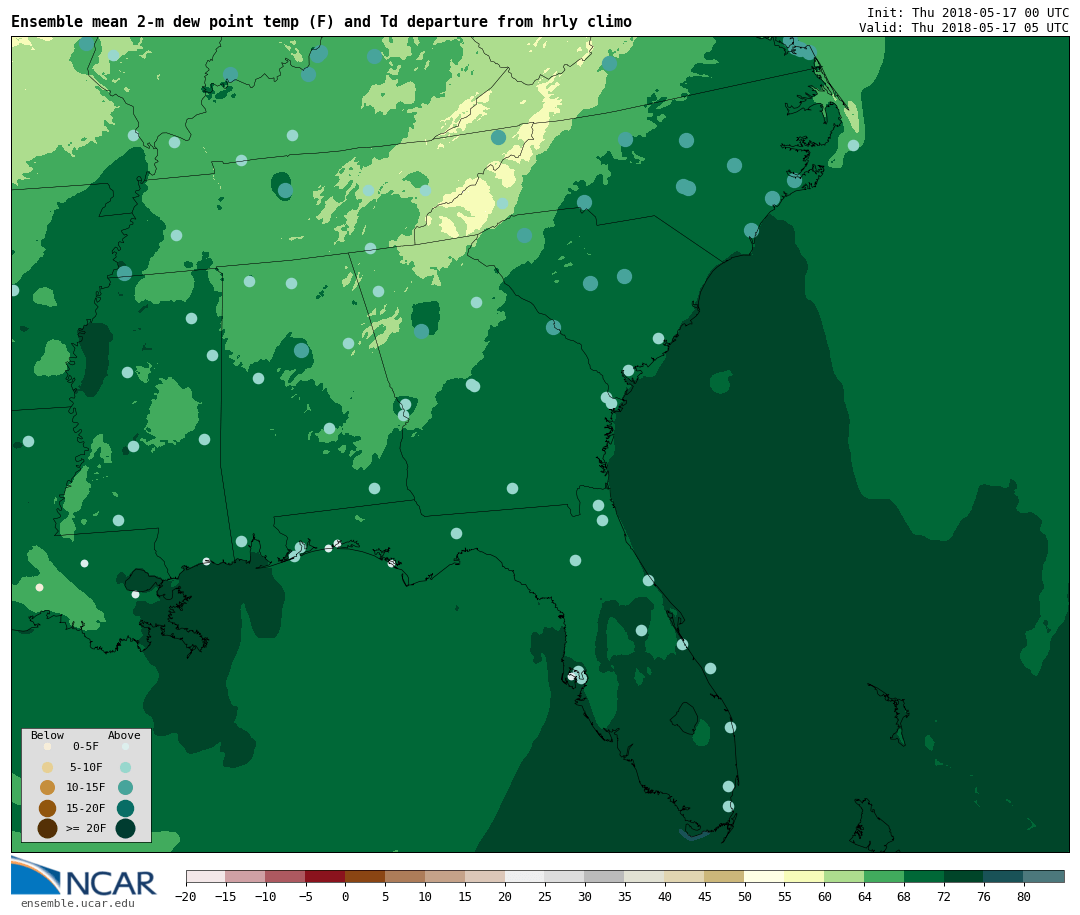The width and height of the screenshot is (1080, 915).
Task: Click the Above 15-20F legend dot
Action: pos(125,808)
